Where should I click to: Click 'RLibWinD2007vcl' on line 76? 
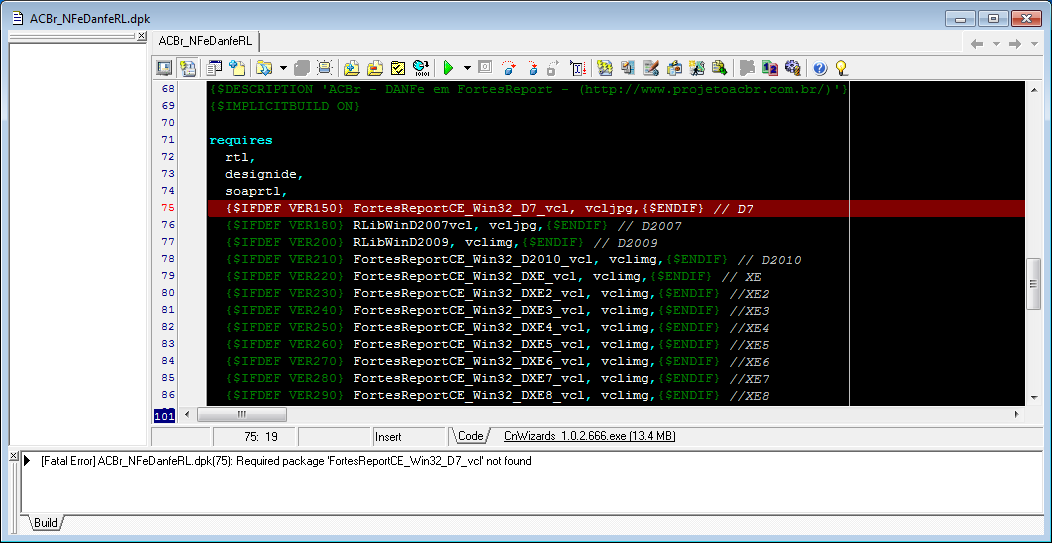pos(413,225)
